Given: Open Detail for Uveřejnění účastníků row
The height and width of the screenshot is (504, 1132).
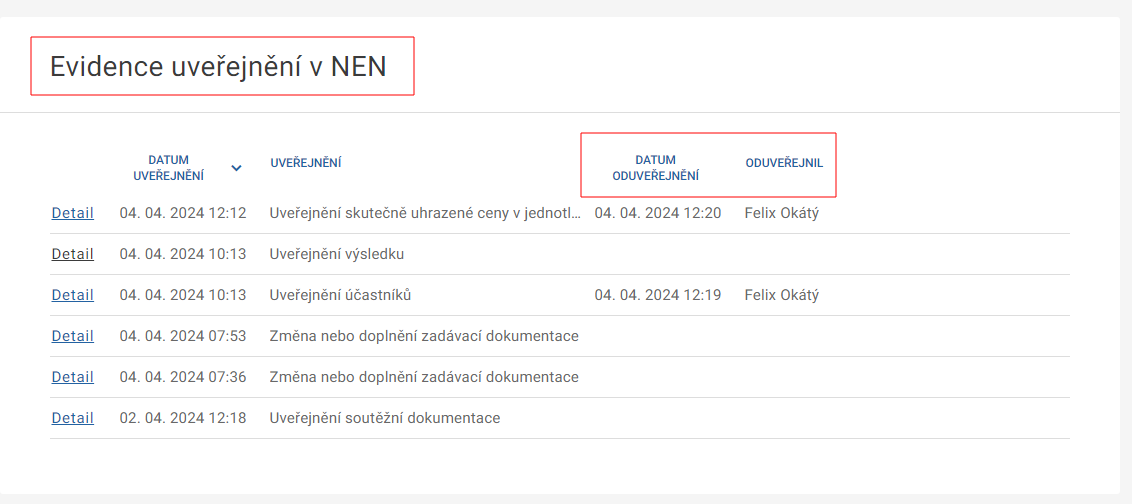Looking at the screenshot, I should pos(72,295).
